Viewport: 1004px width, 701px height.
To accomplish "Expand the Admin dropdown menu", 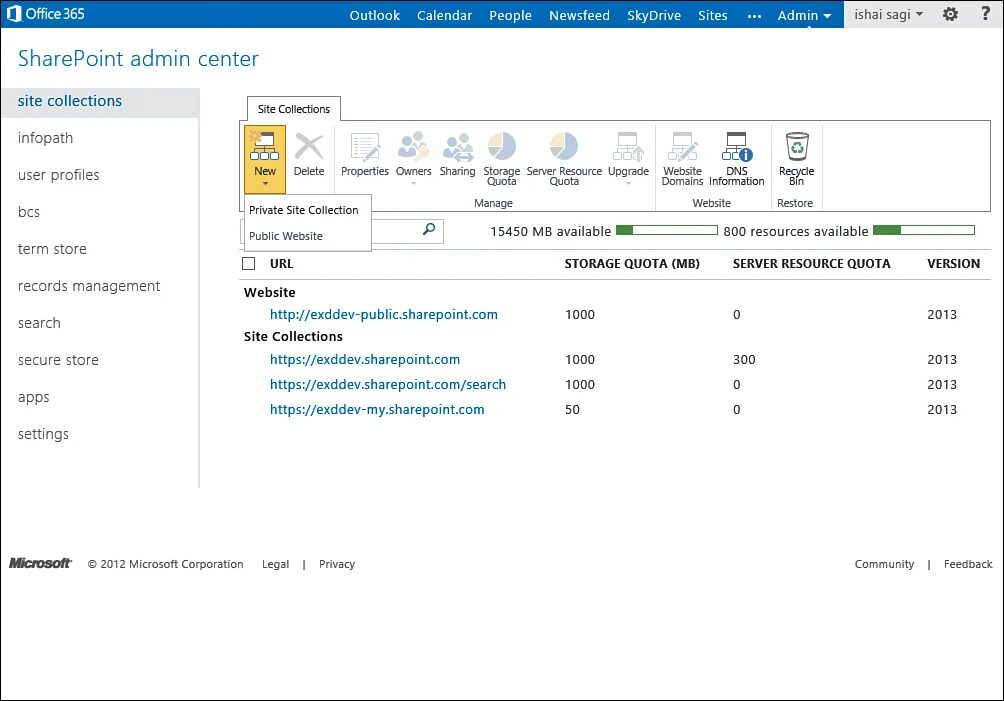I will coord(804,15).
